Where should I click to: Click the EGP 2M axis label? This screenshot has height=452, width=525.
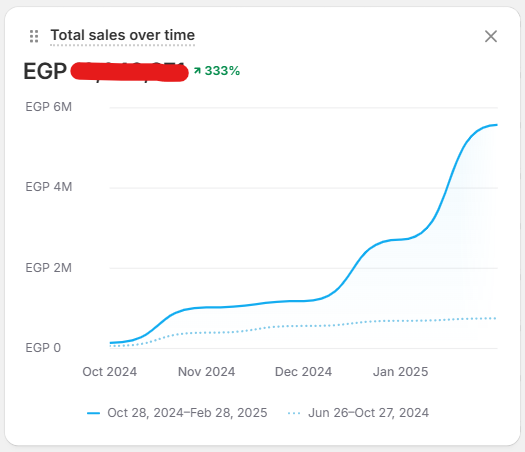coord(49,268)
